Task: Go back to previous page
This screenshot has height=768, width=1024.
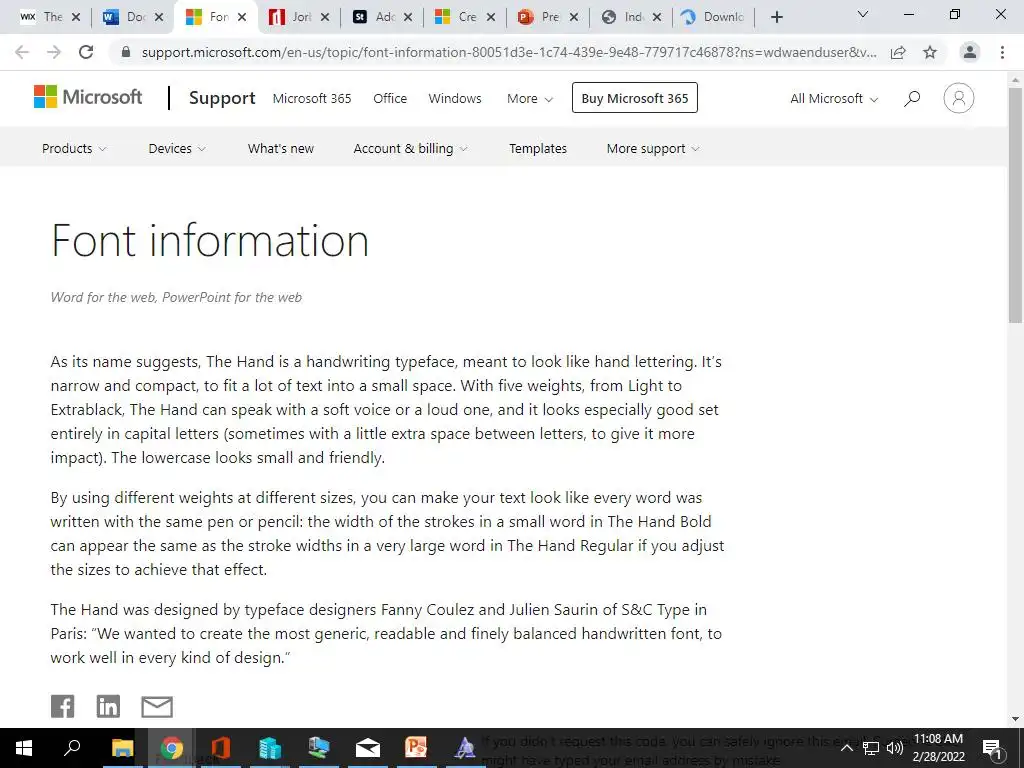Action: click(x=22, y=52)
